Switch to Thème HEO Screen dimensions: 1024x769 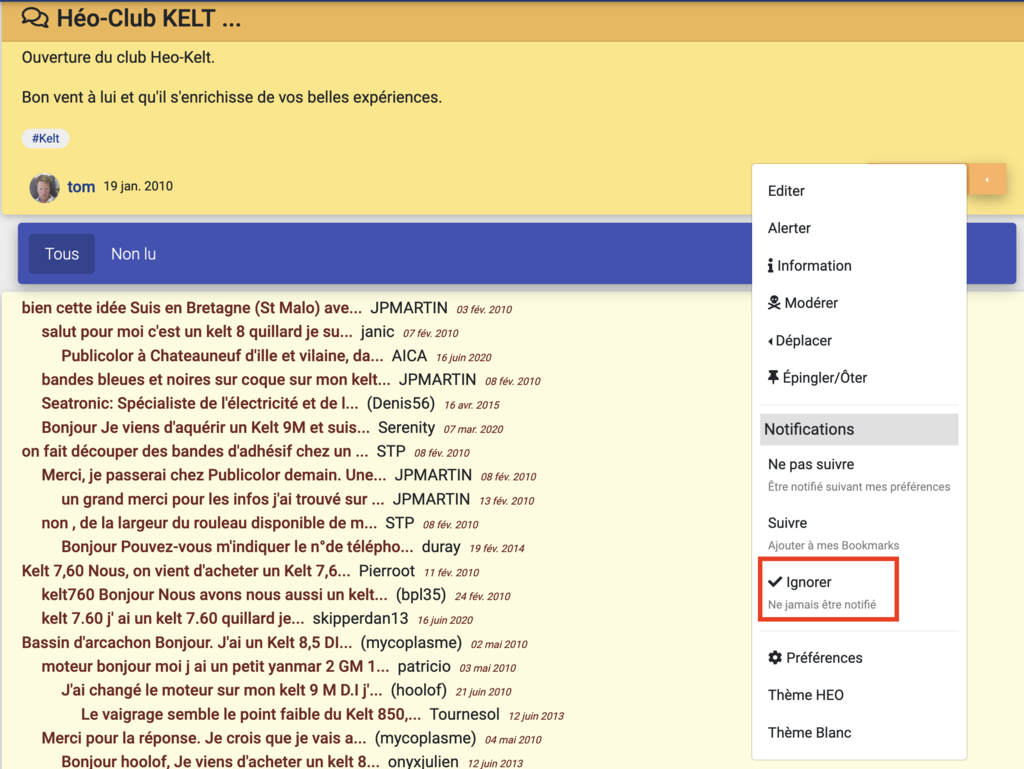pos(805,695)
